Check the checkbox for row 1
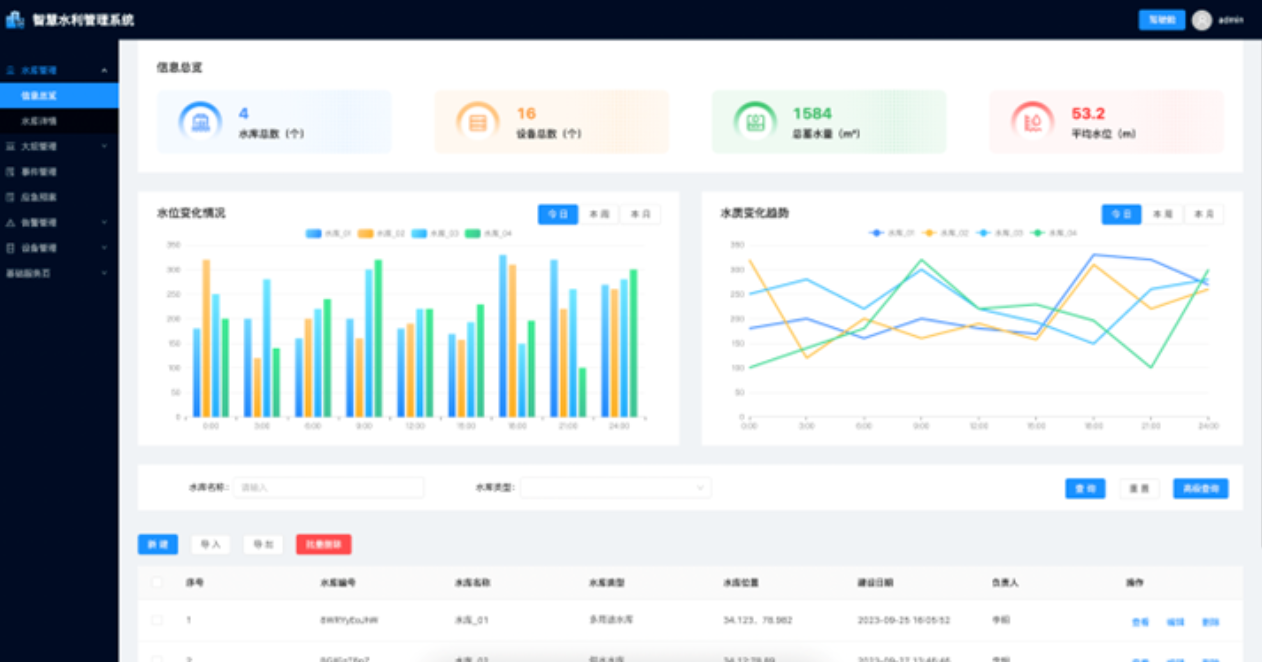The width and height of the screenshot is (1262, 662). point(156,621)
